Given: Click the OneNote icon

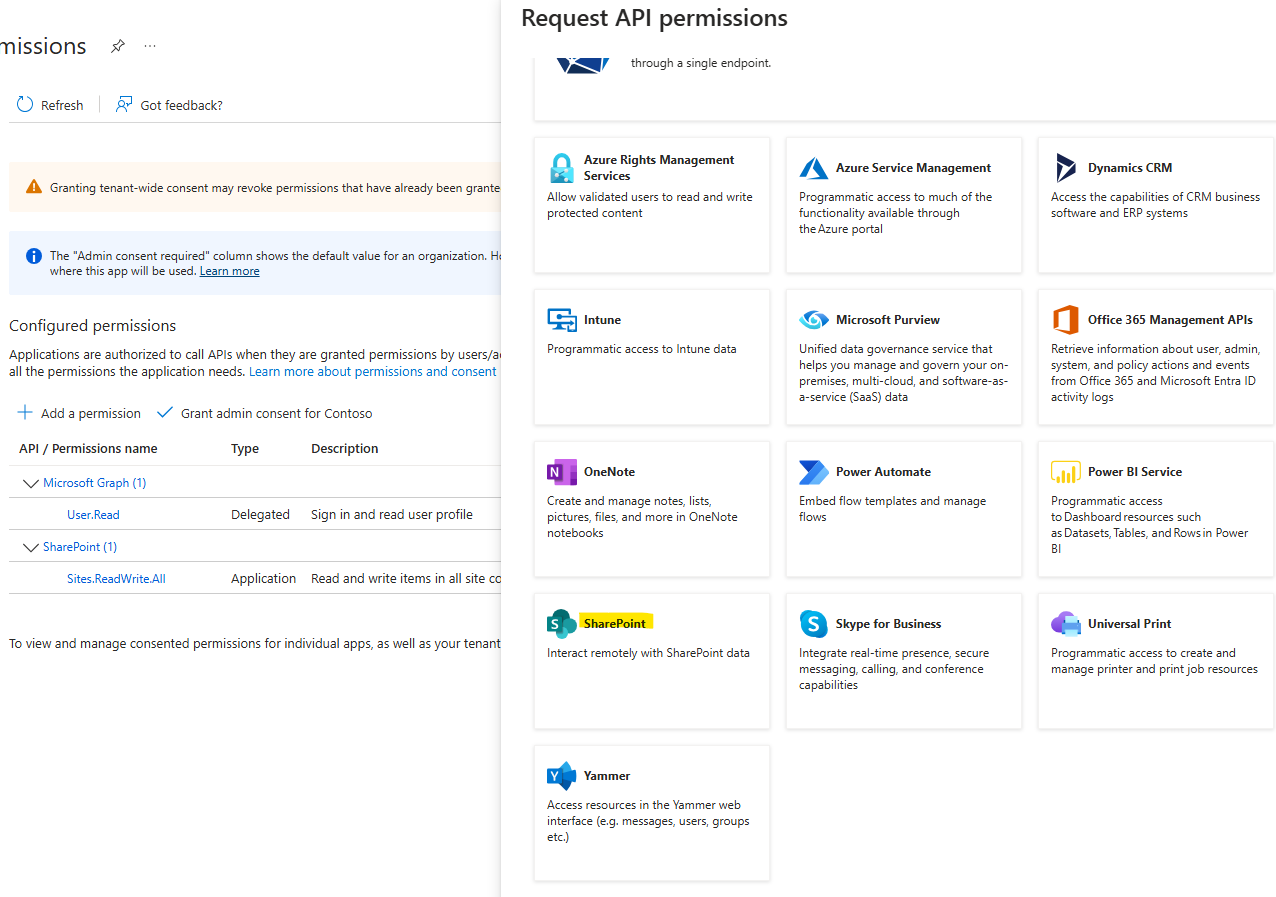Looking at the screenshot, I should [562, 472].
